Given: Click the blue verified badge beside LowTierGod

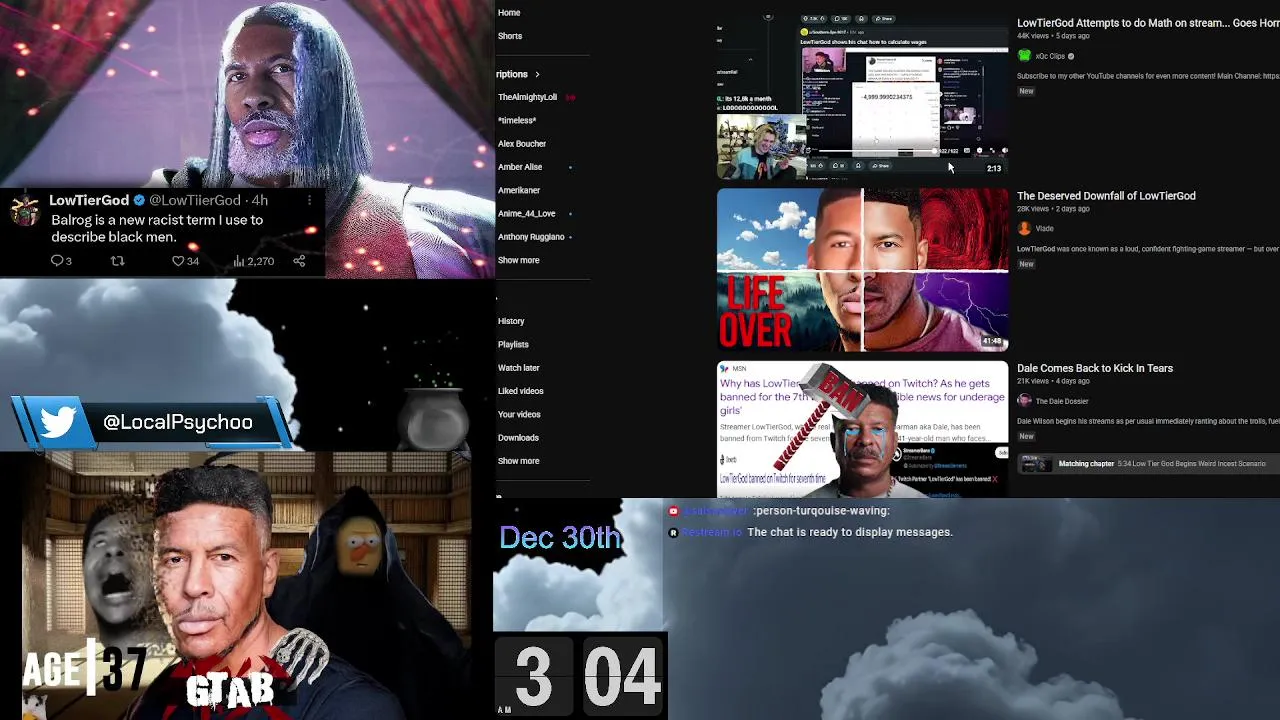Looking at the screenshot, I should (x=139, y=200).
